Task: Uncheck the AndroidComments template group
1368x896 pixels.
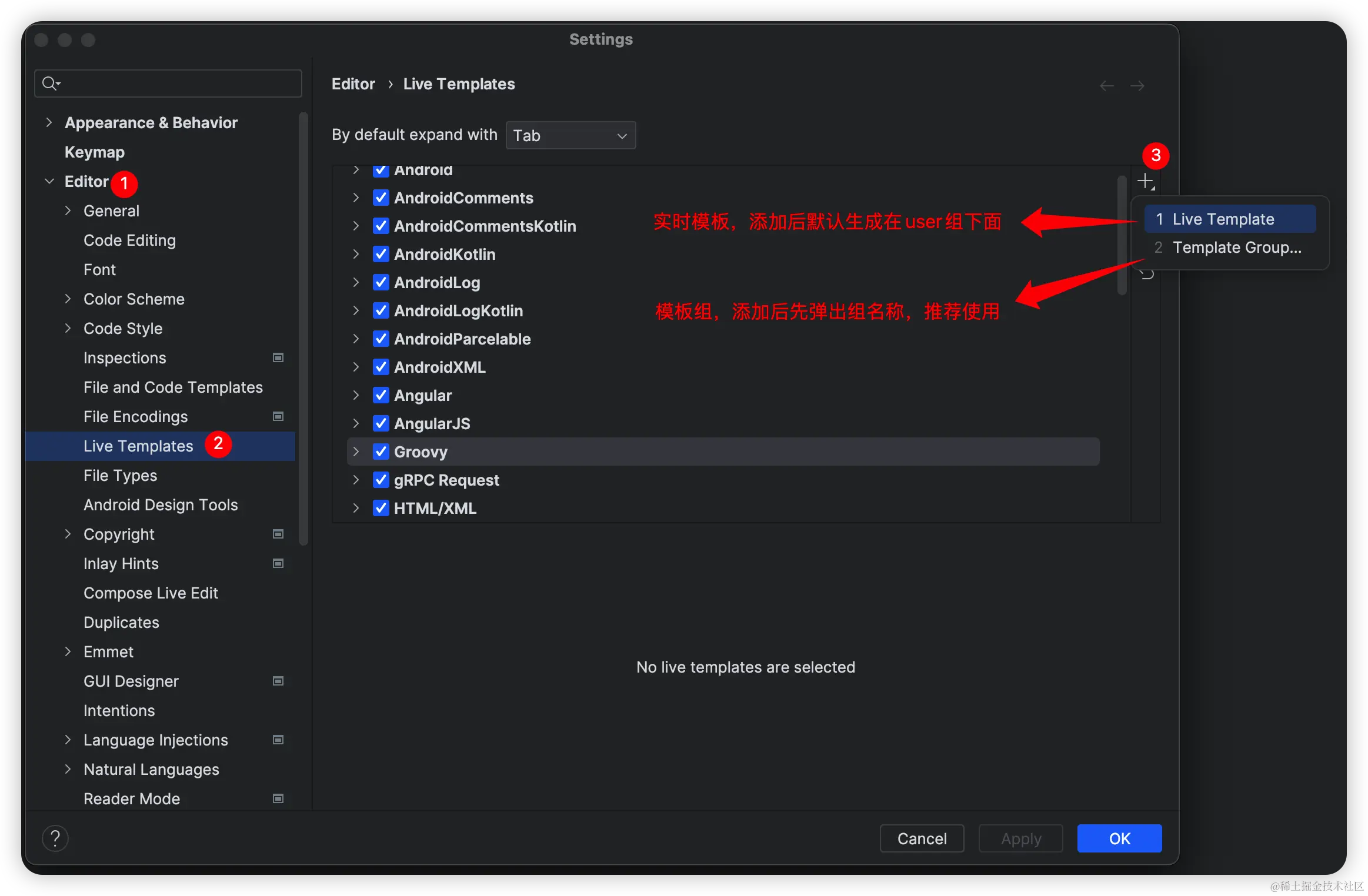Action: pyautogui.click(x=381, y=198)
